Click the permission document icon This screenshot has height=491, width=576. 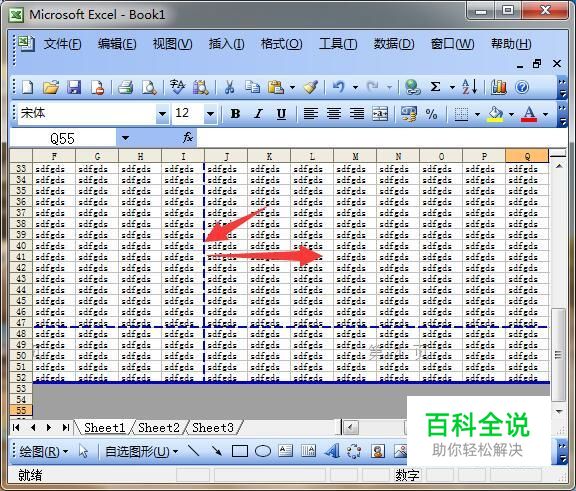(x=97, y=87)
